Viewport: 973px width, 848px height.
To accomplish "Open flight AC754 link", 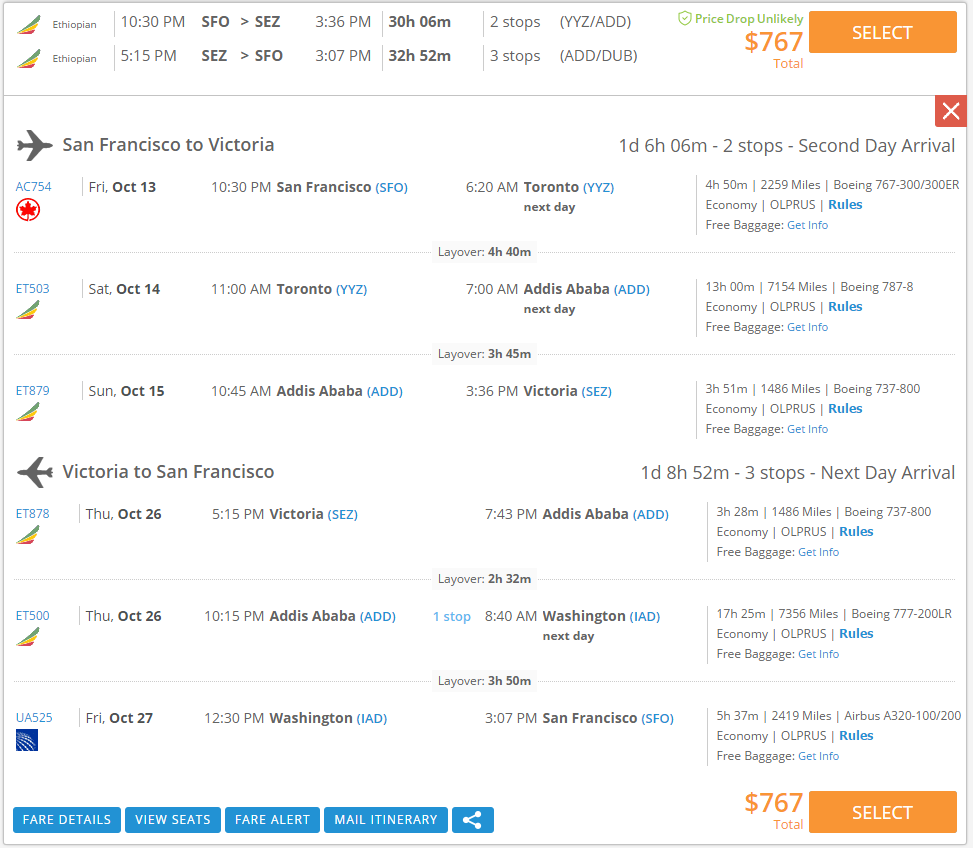I will (34, 187).
